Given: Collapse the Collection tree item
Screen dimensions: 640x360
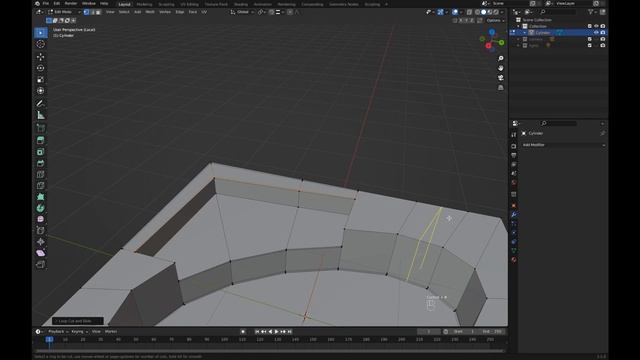Looking at the screenshot, I should tap(519, 26).
